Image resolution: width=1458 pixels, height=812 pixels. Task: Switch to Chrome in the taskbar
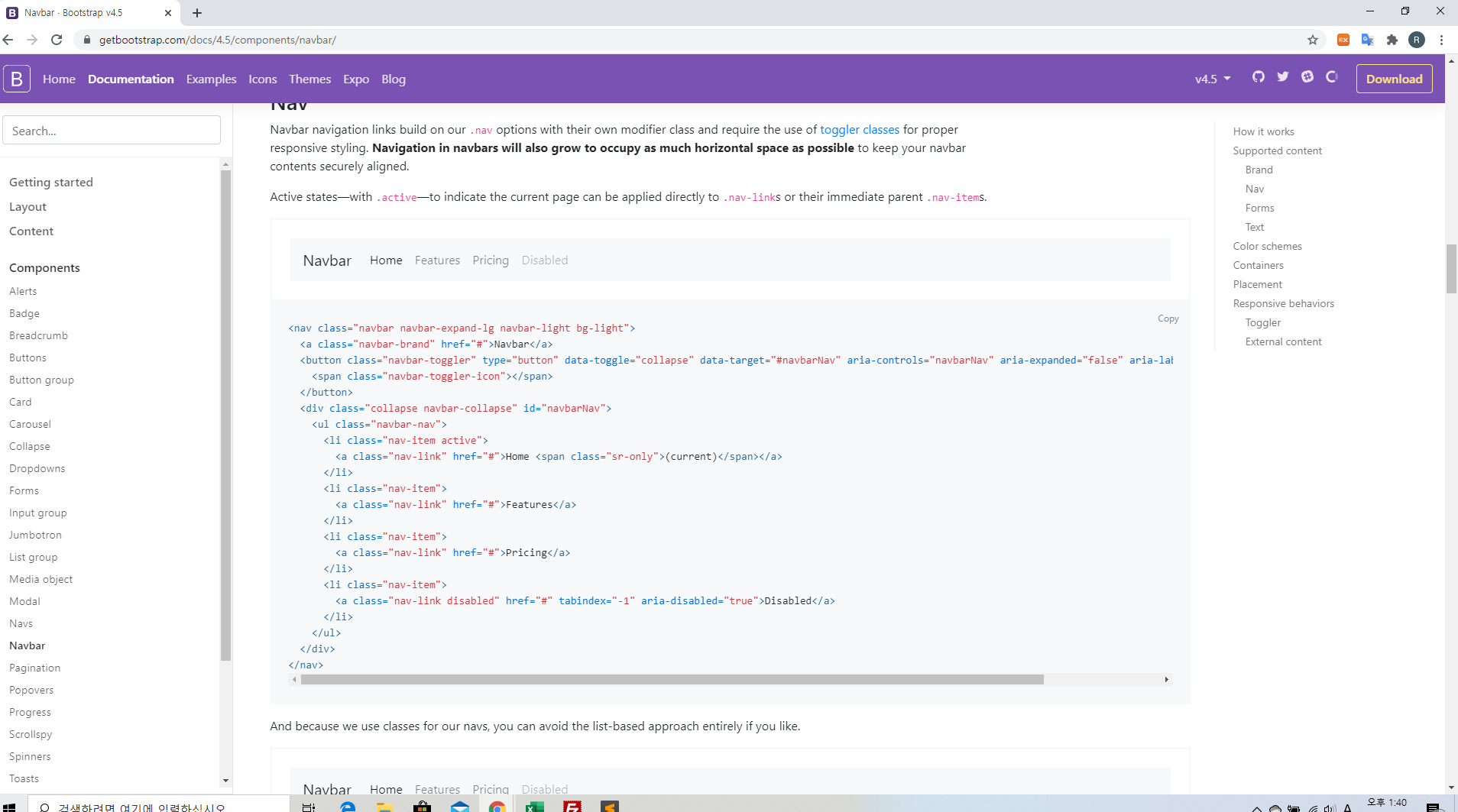[x=497, y=807]
